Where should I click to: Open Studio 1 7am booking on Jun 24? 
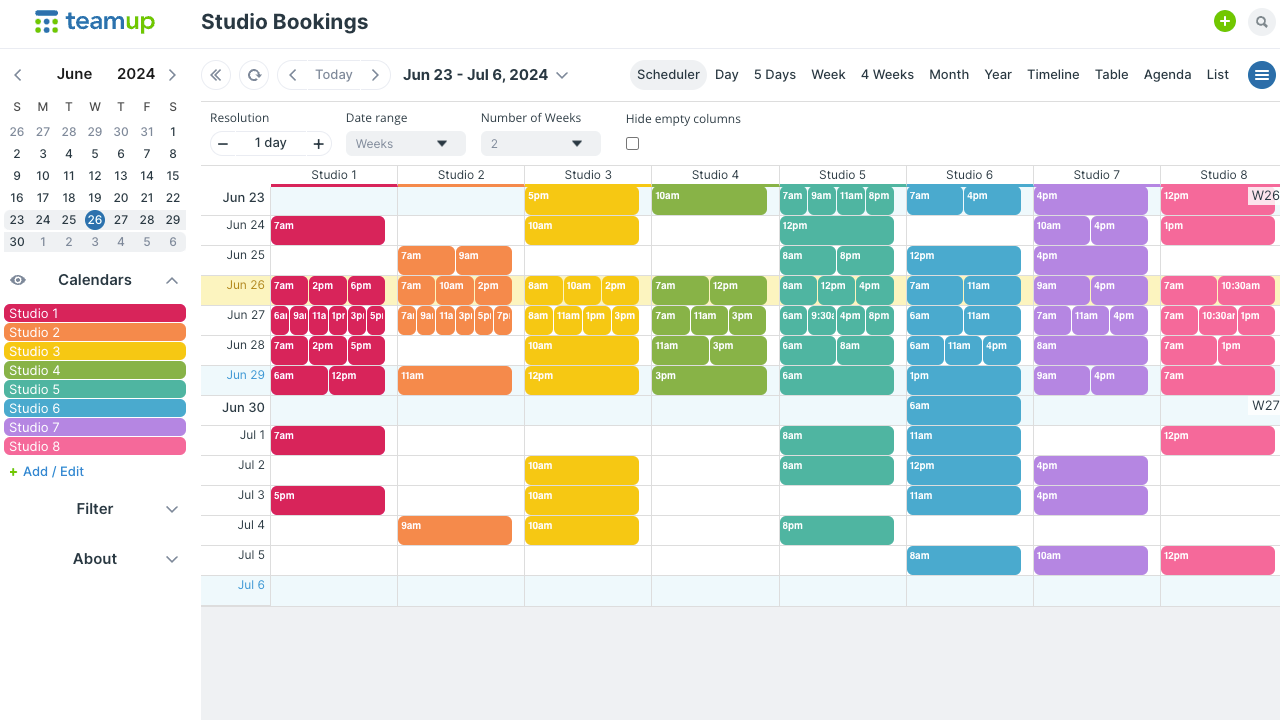(328, 231)
